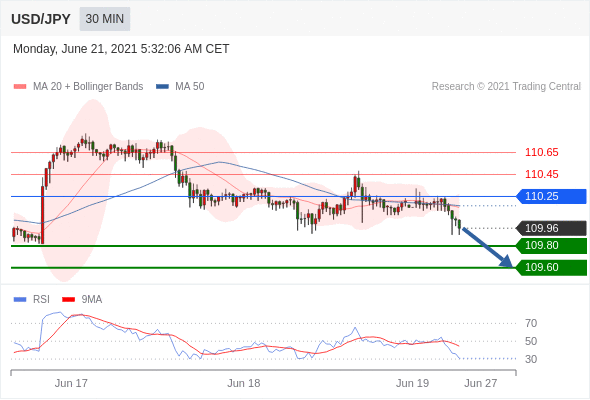Toggle the 9MA legend label
This screenshot has height=400, width=590.
pos(92,300)
